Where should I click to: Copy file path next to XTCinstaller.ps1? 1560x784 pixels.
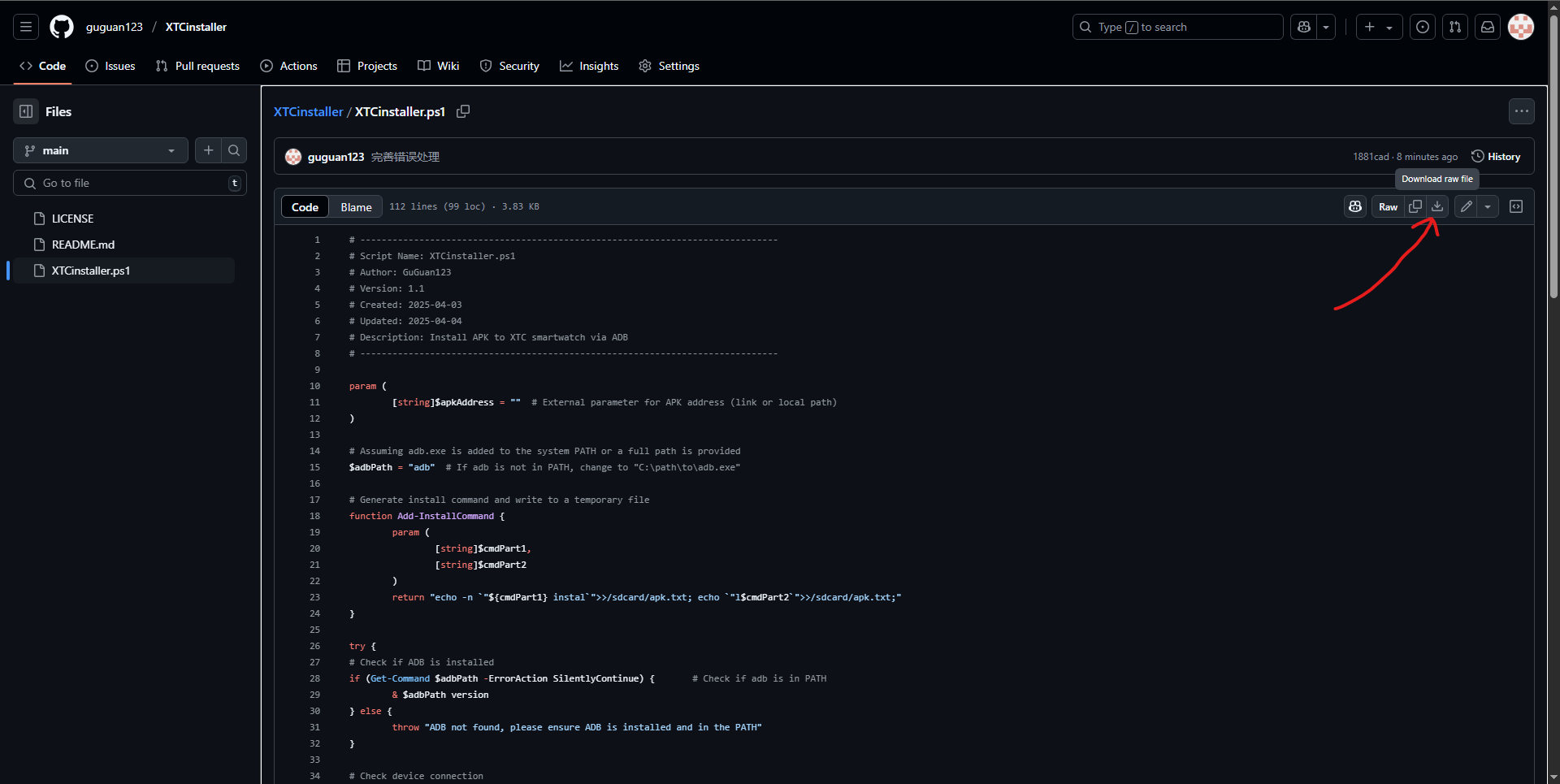point(463,111)
